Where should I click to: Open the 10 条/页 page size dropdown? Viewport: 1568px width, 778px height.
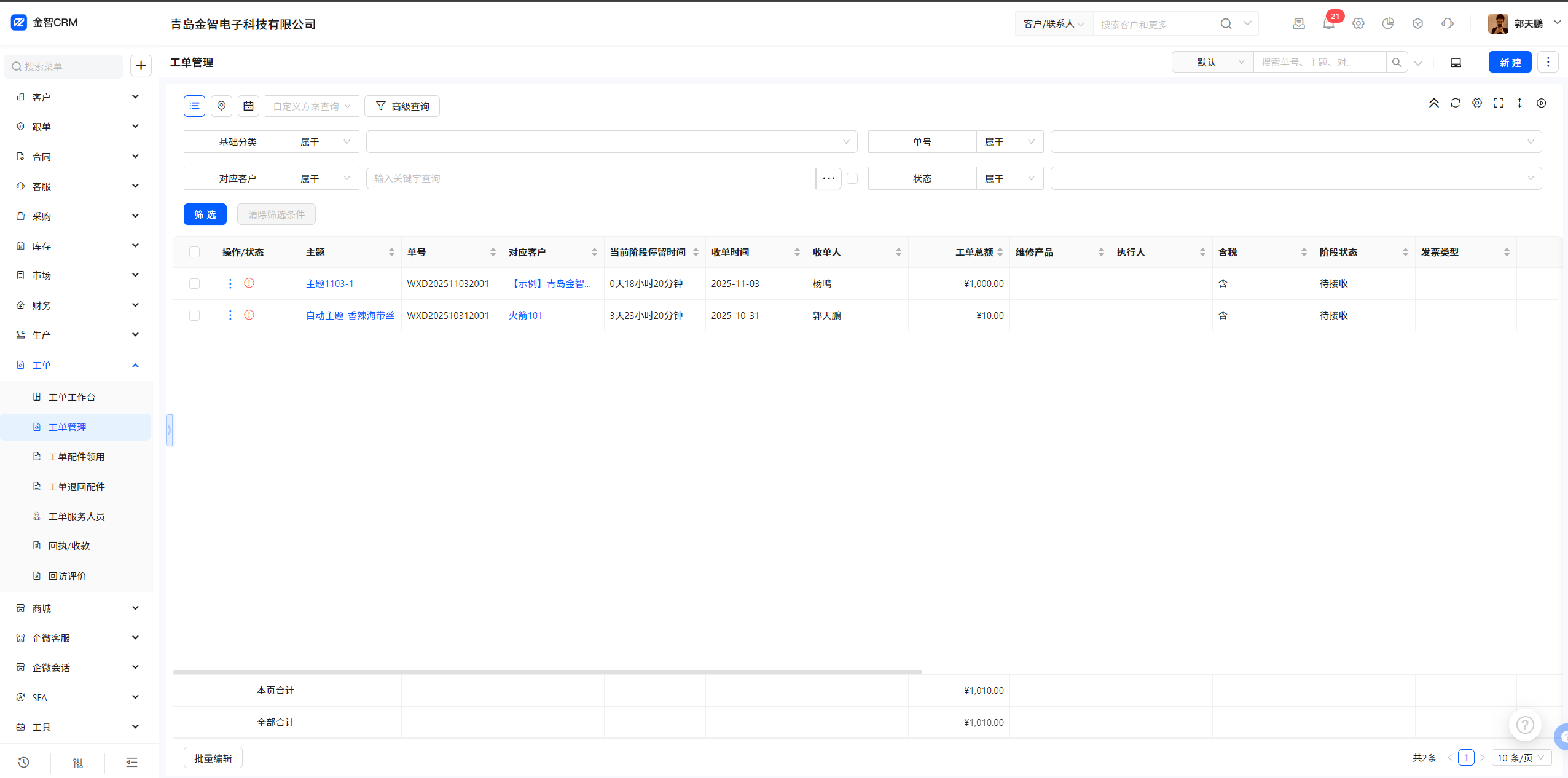click(1521, 758)
